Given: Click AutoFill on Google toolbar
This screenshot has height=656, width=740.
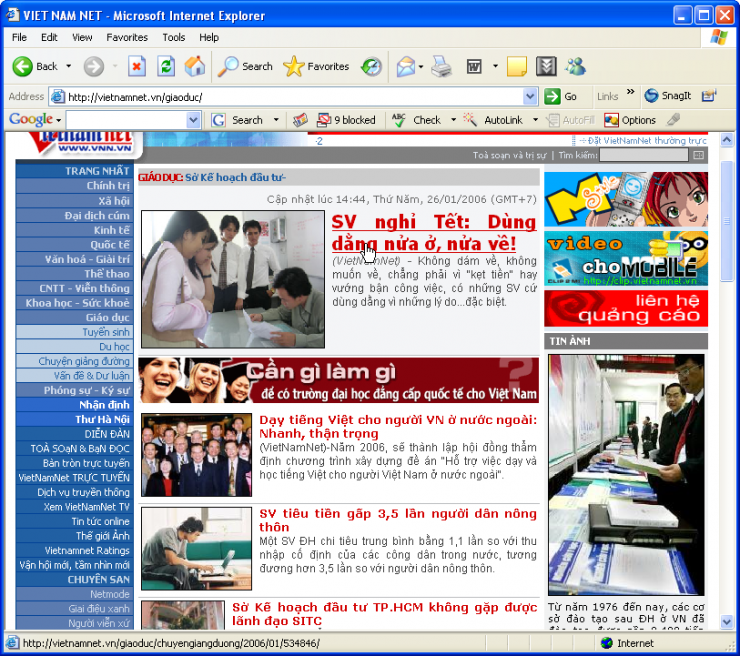Looking at the screenshot, I should click(x=571, y=120).
